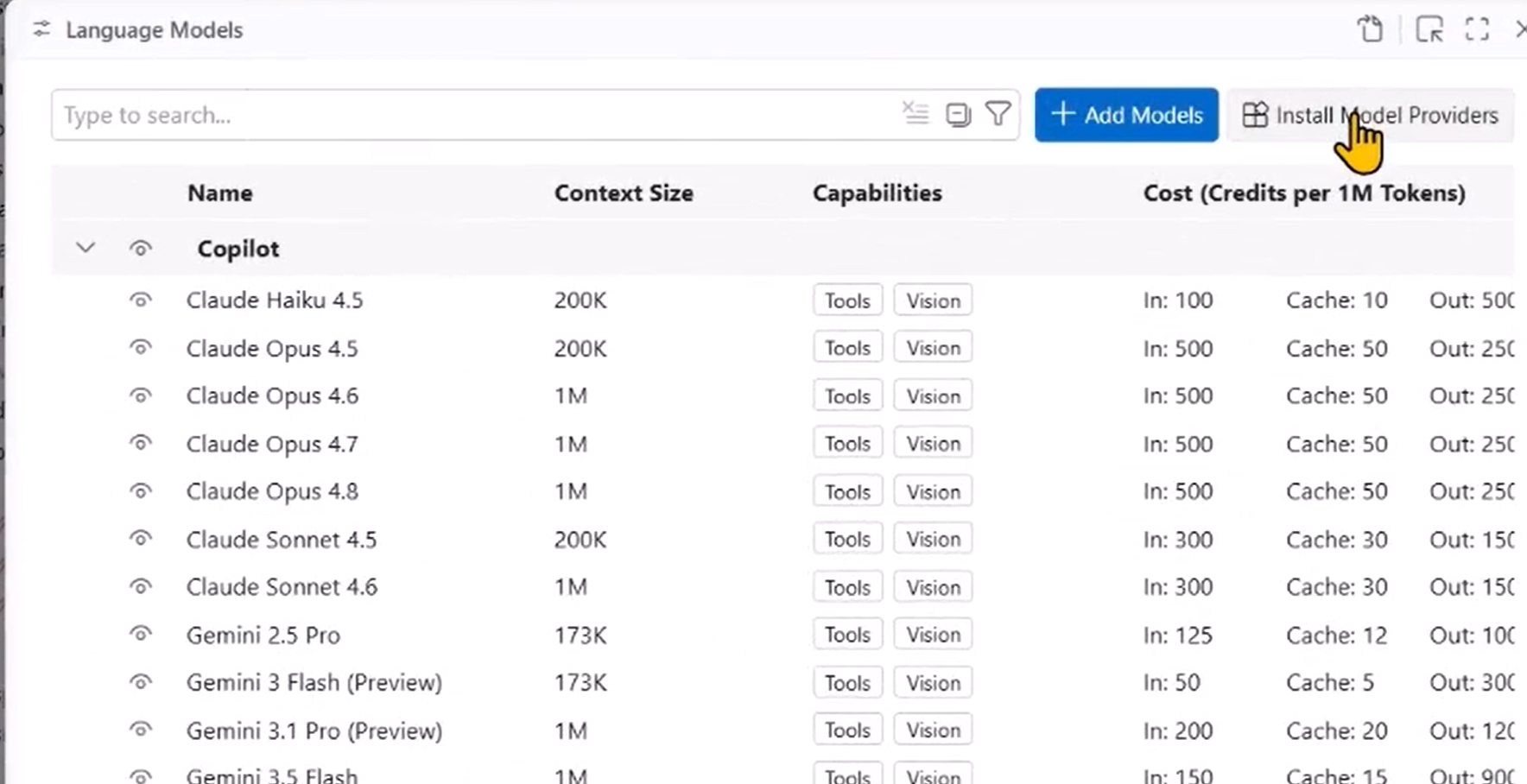Screen dimensions: 1527x784
Task: Click Tools tag on Gemini 2.5 Pro row
Action: click(x=847, y=635)
